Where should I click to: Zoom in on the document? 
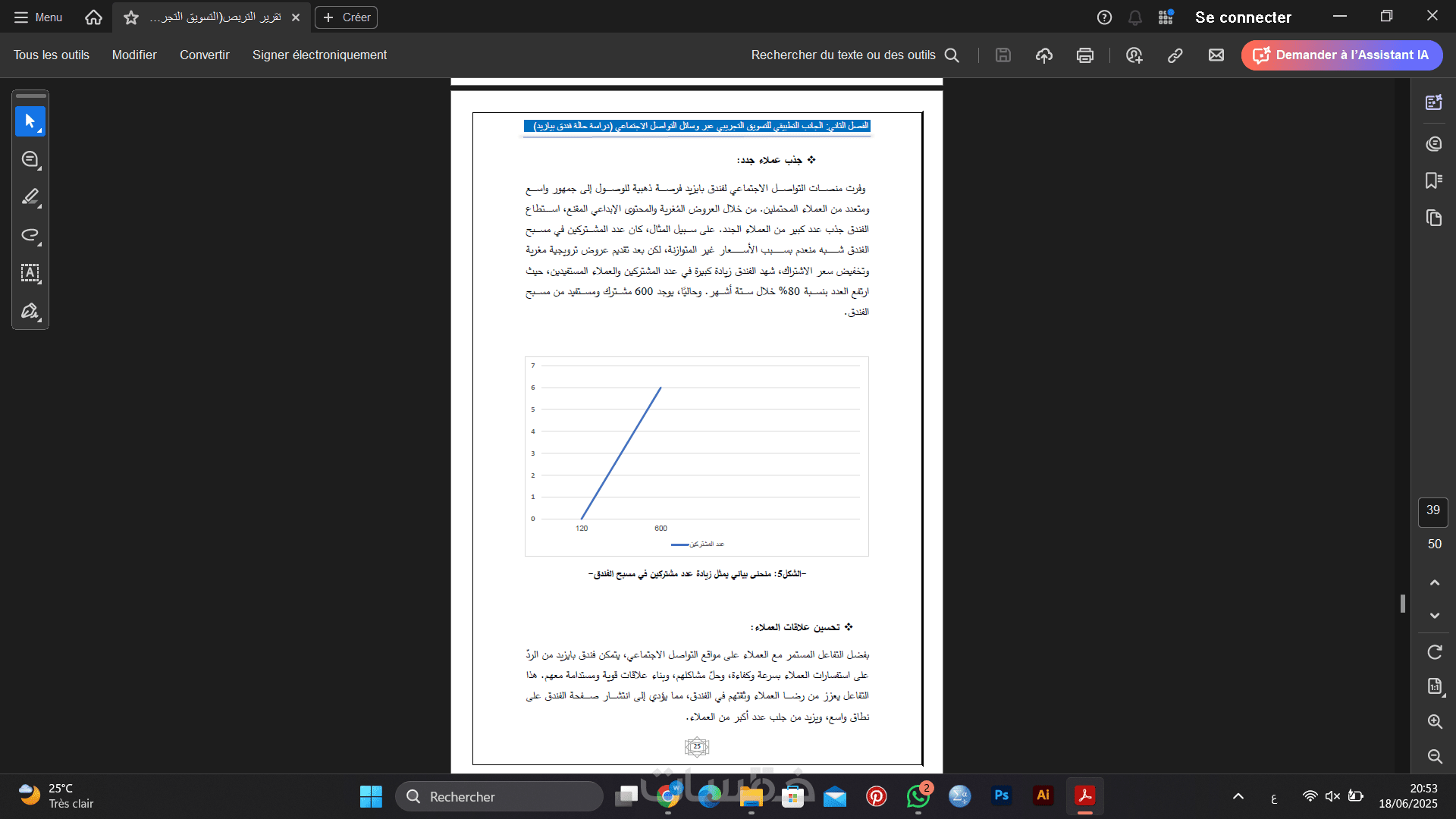[x=1434, y=721]
